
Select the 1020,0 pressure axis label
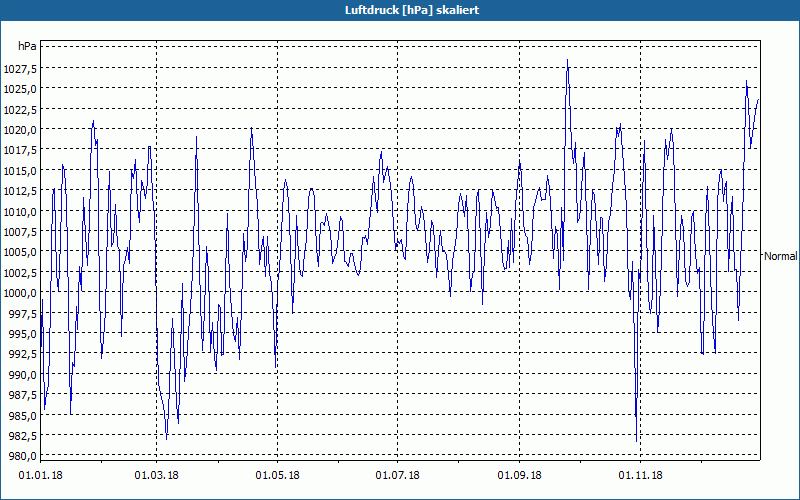pos(20,130)
